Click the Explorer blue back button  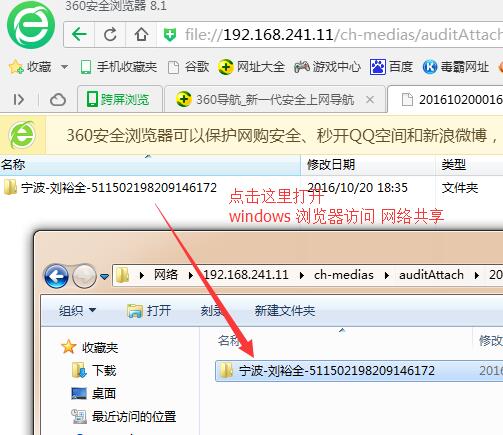(x=56, y=276)
